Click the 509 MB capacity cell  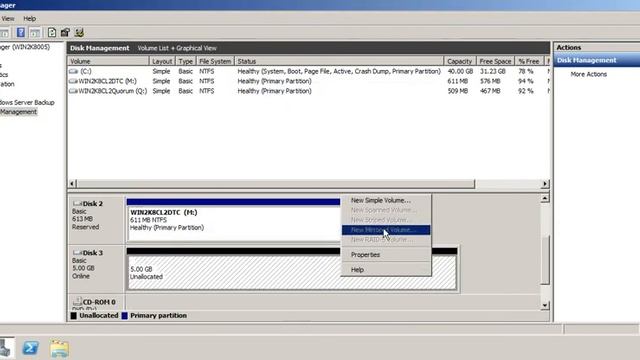click(458, 91)
